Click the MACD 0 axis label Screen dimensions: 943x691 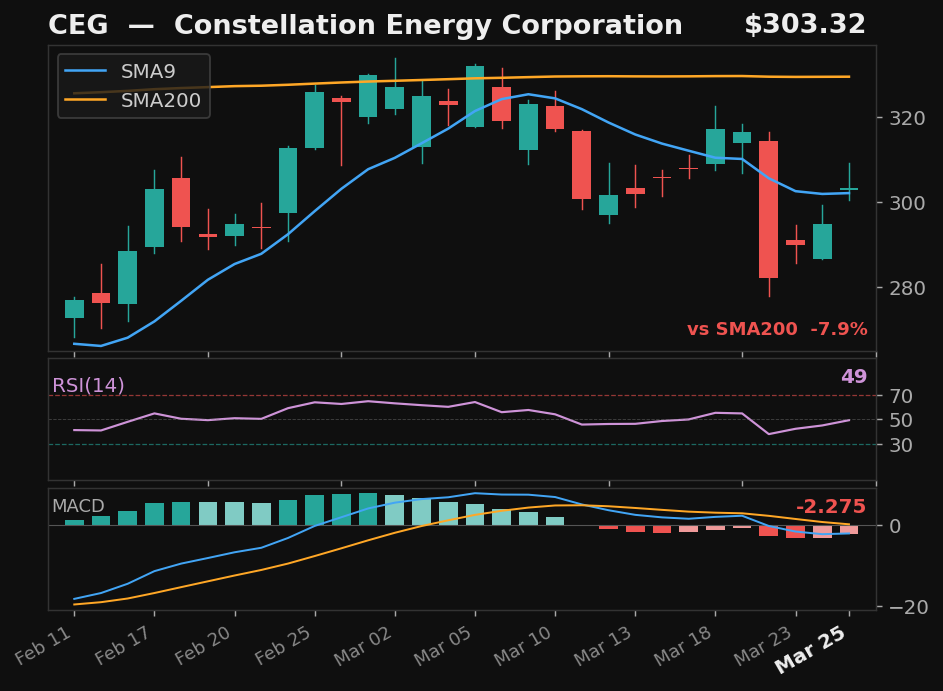point(895,527)
